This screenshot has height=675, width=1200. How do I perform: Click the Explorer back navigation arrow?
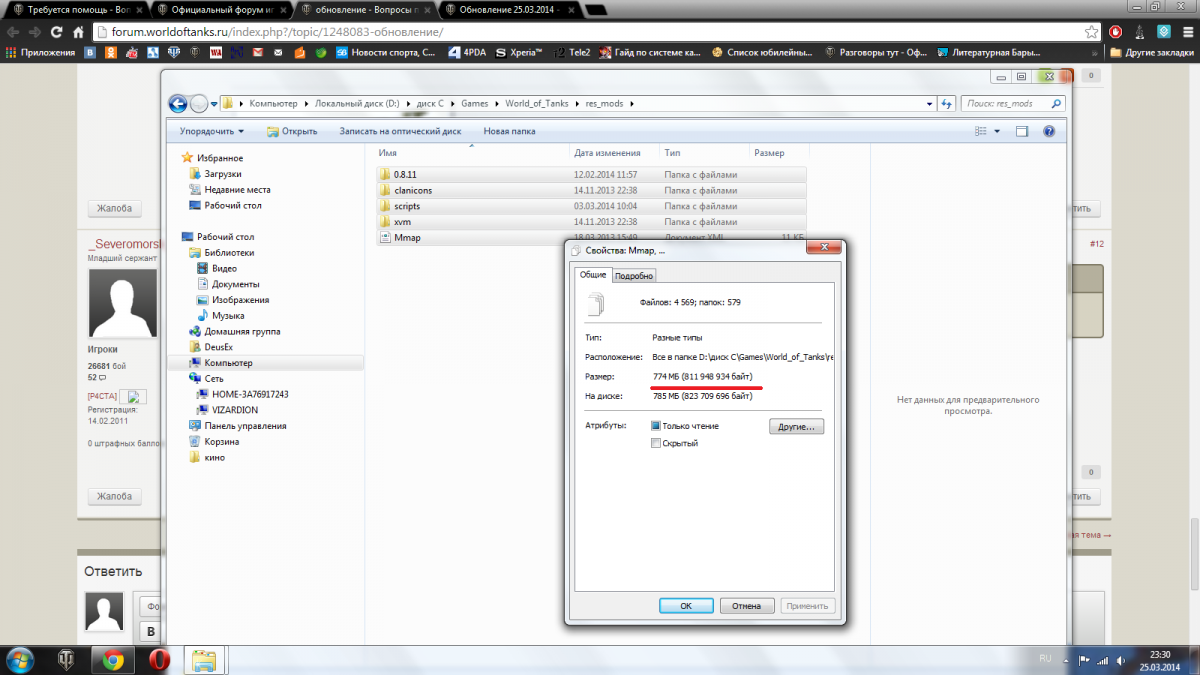click(x=178, y=104)
